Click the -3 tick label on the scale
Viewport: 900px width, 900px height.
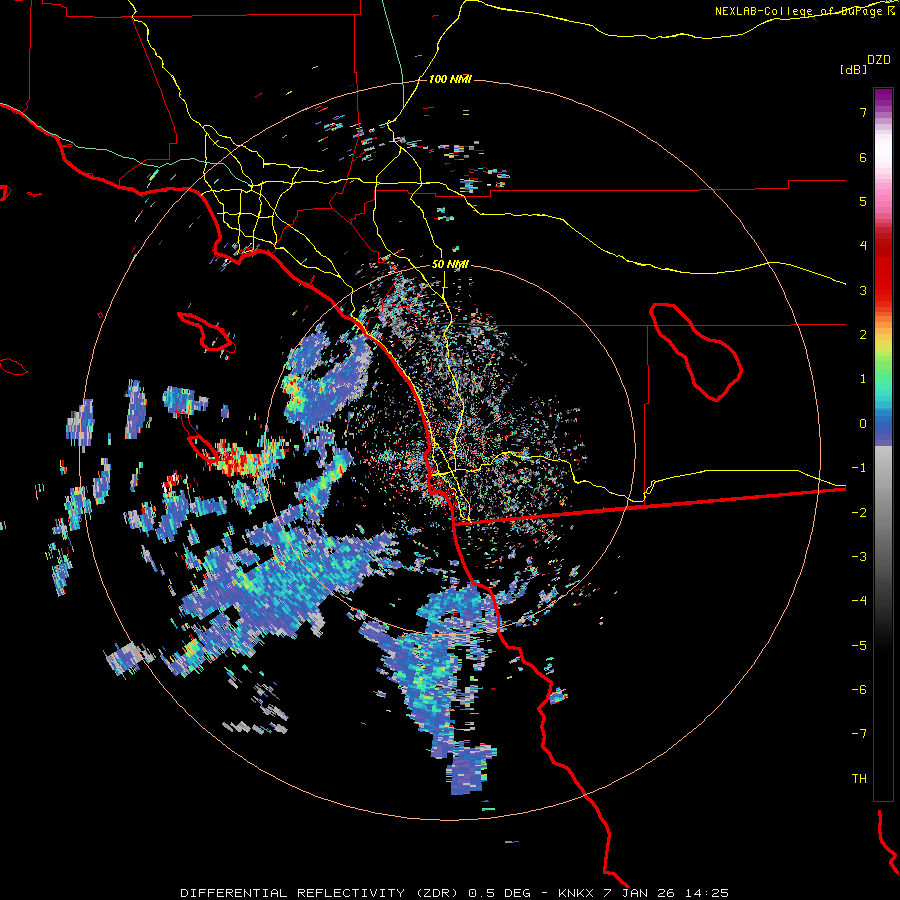coord(859,557)
